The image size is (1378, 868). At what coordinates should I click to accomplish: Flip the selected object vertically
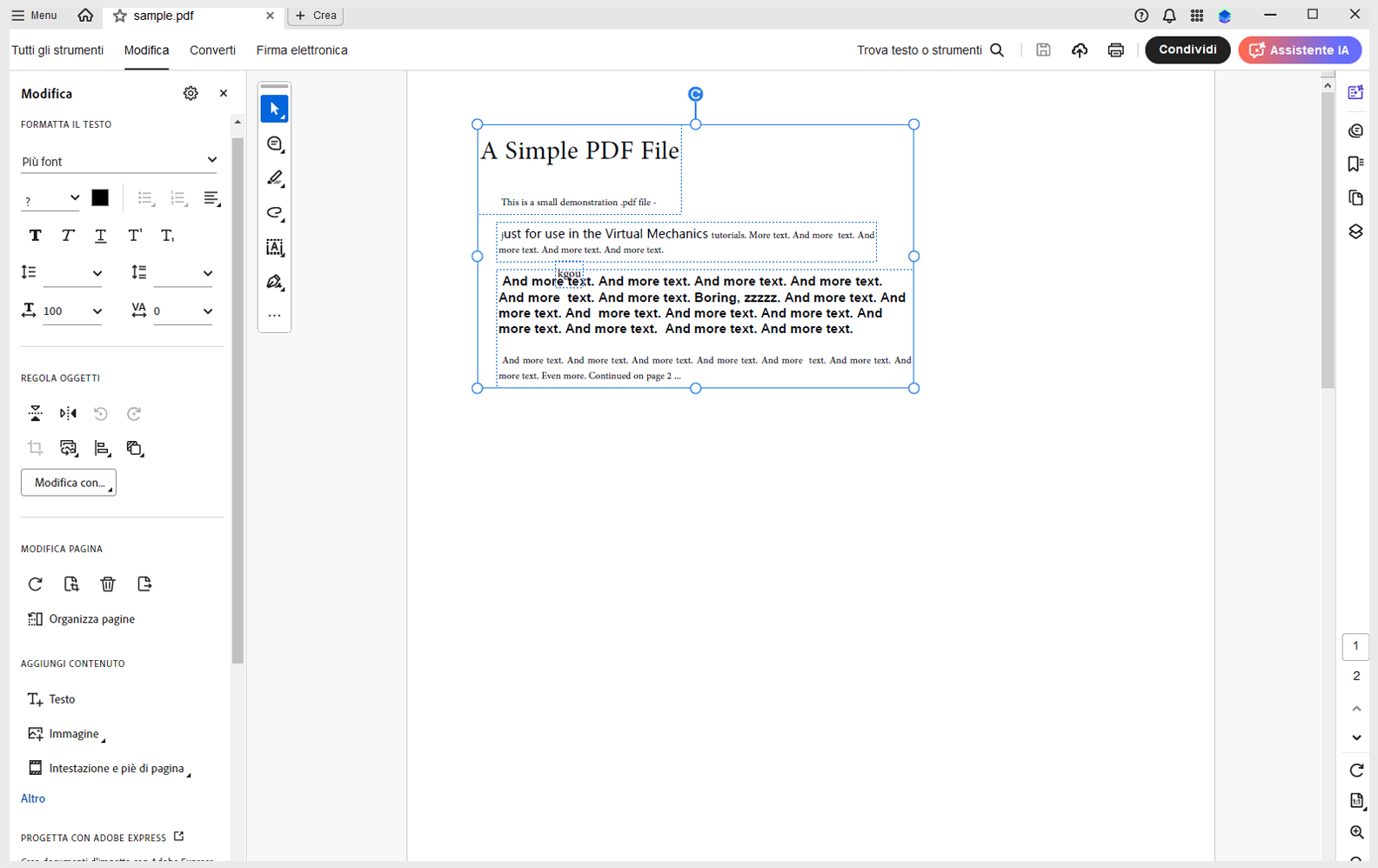coord(35,413)
